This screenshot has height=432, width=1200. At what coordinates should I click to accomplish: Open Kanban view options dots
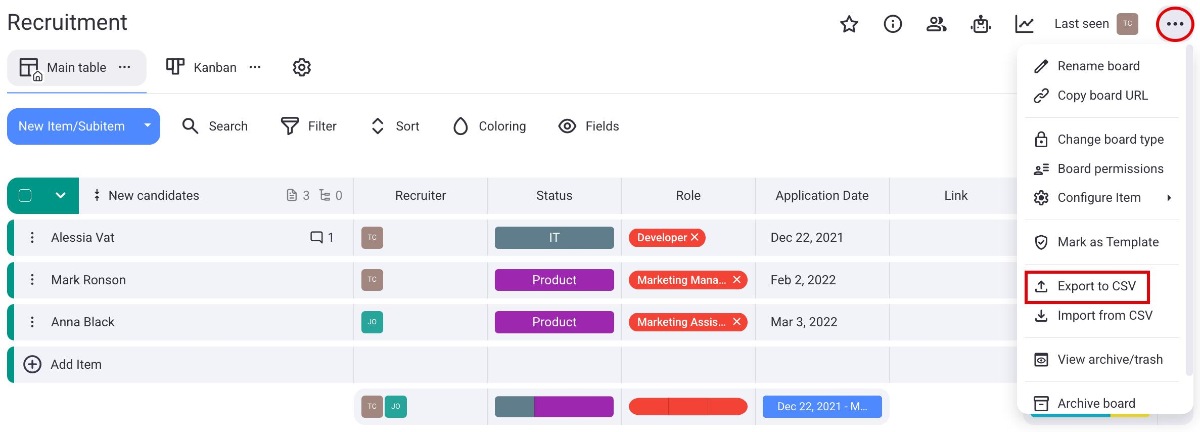click(255, 67)
